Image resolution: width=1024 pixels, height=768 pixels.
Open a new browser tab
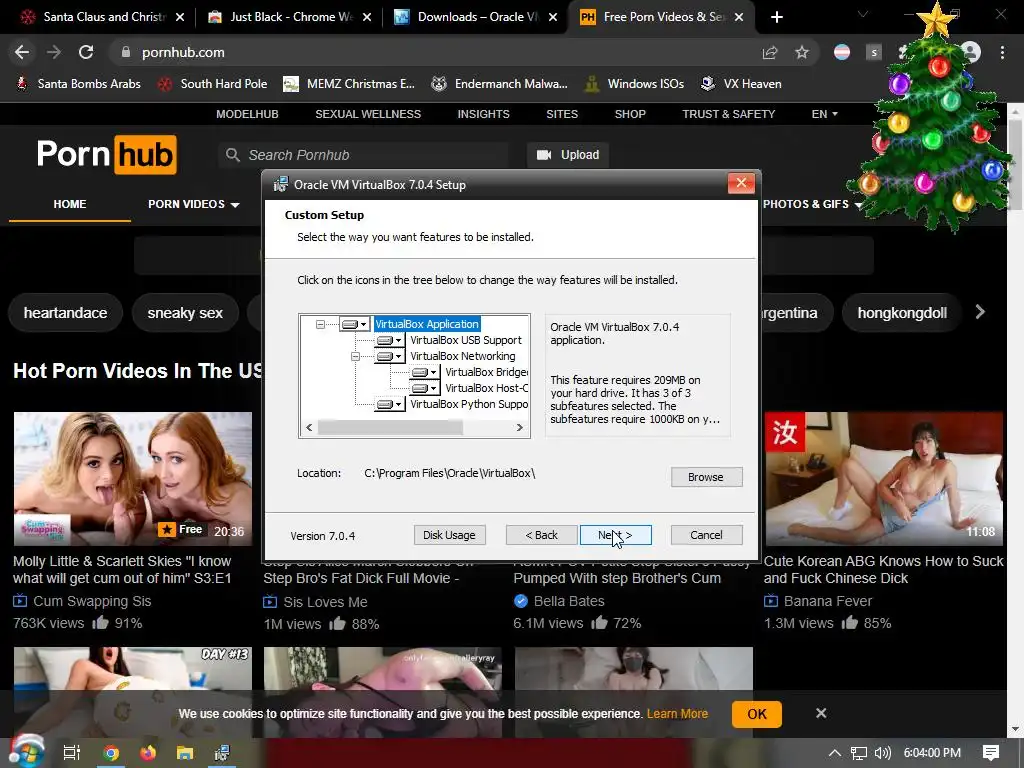[776, 17]
